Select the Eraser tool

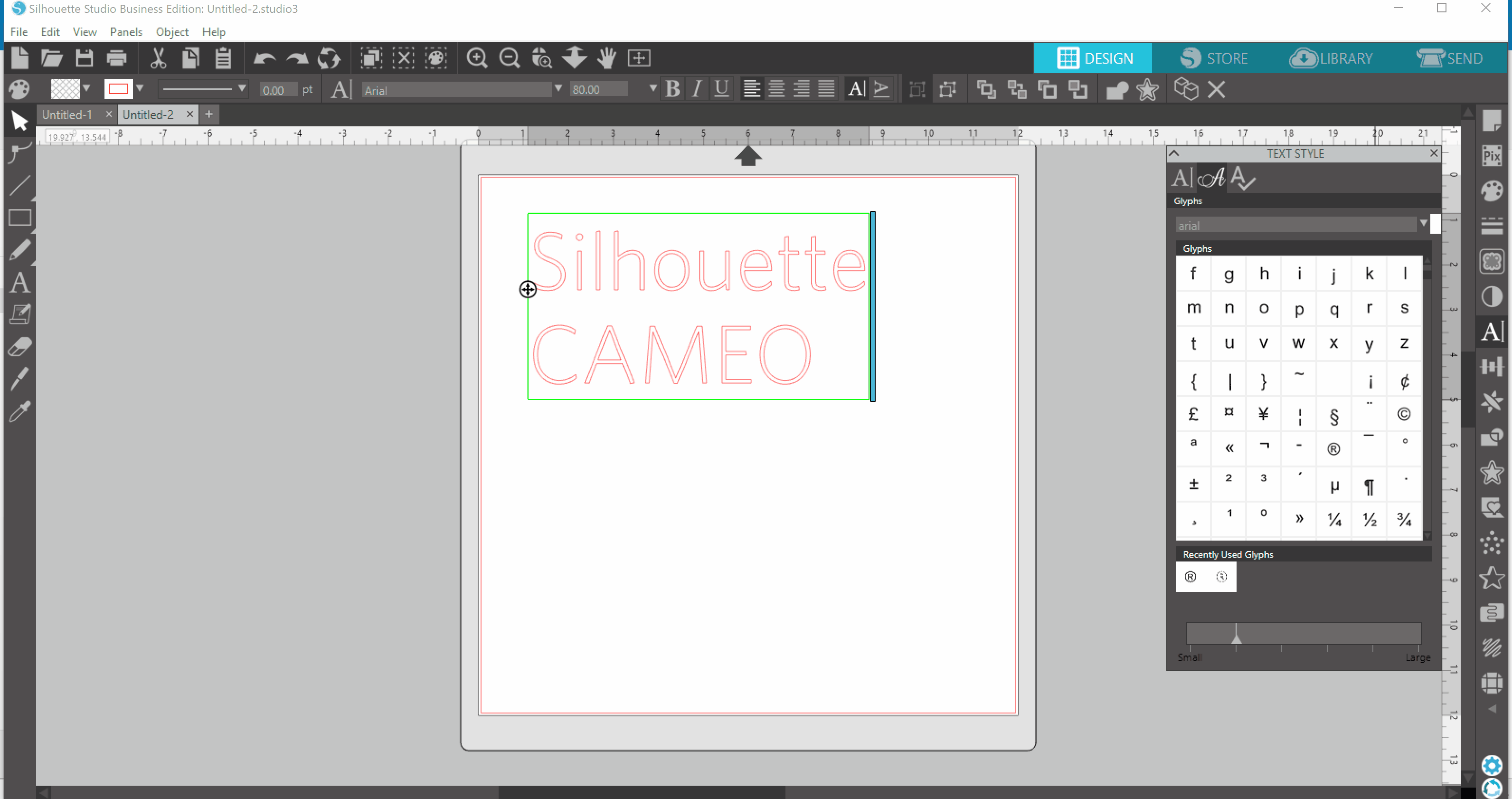[x=19, y=347]
